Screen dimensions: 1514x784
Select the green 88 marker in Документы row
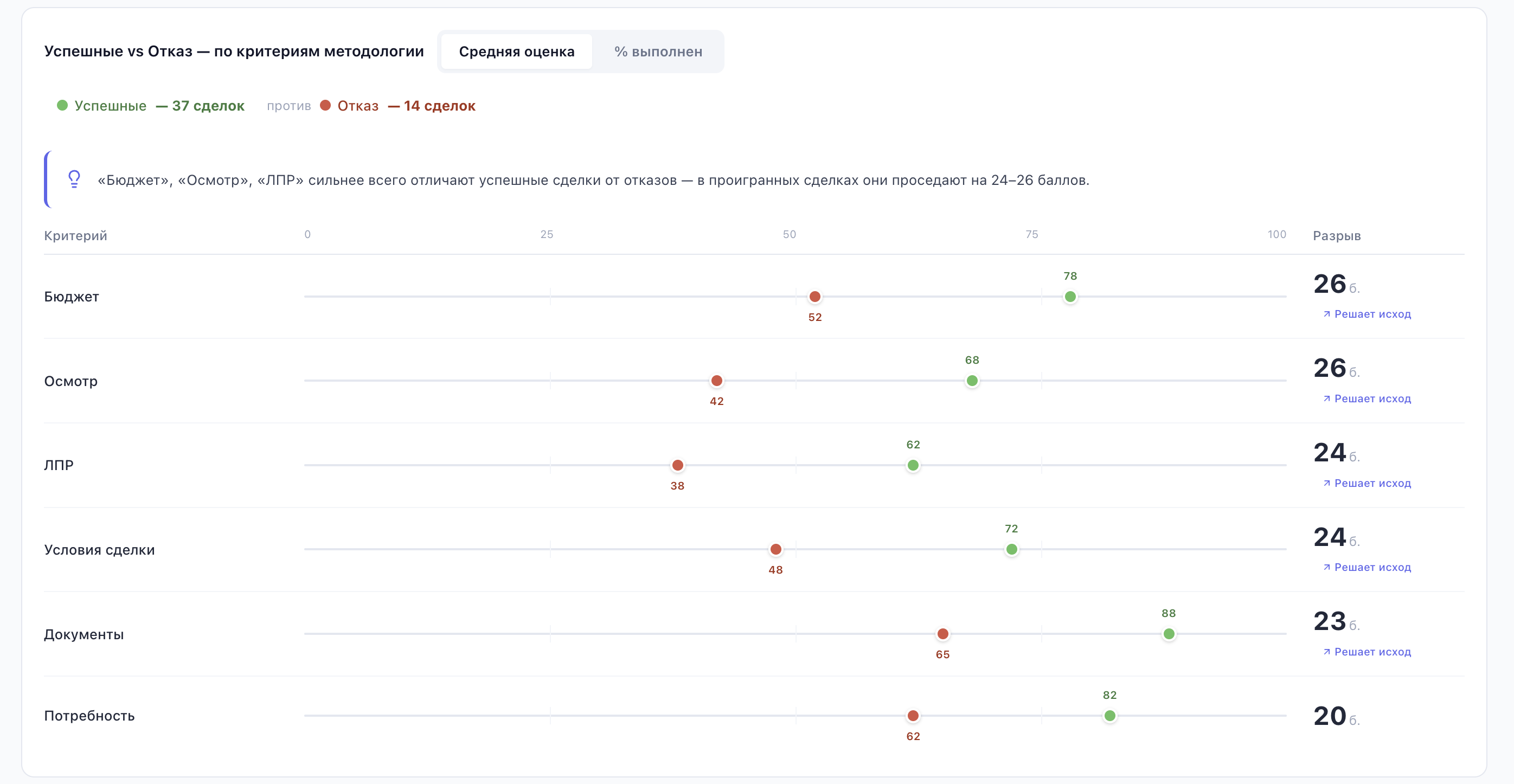click(x=1169, y=634)
